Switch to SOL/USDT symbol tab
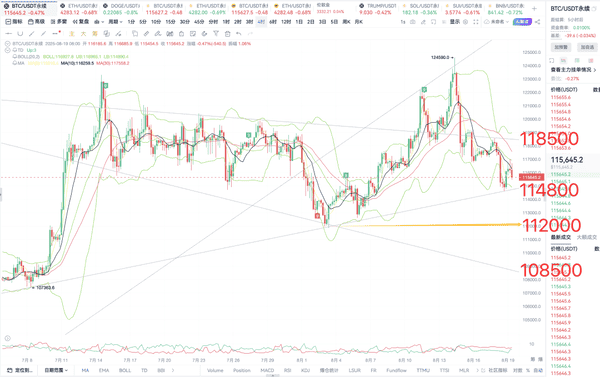This screenshot has width=600, height=377. pos(421,9)
